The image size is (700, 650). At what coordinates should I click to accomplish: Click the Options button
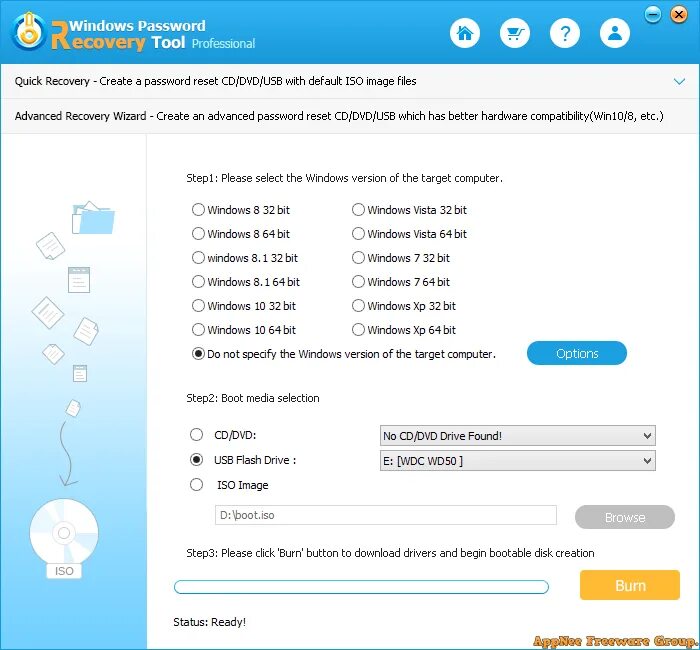pyautogui.click(x=577, y=354)
